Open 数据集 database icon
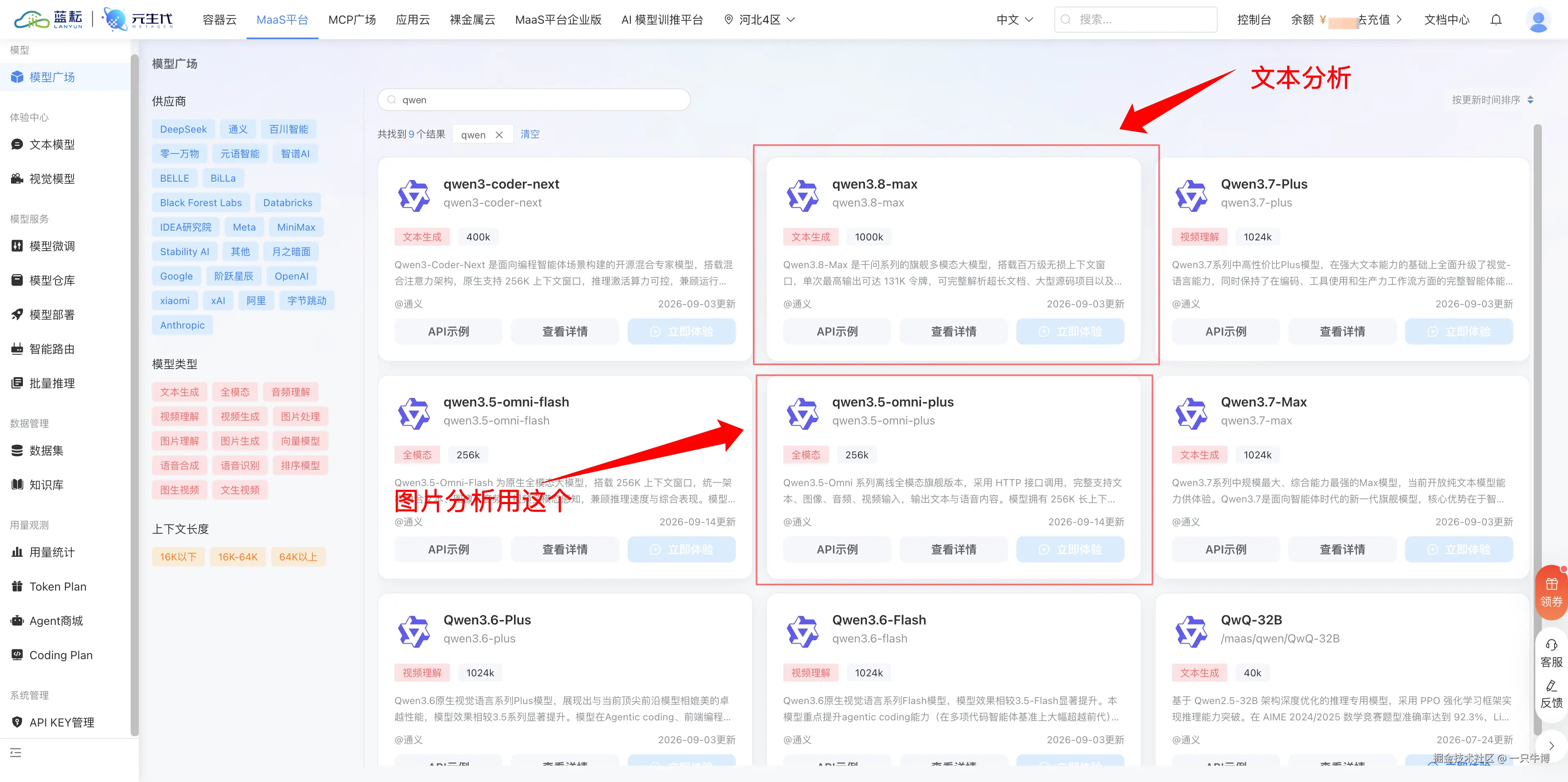Image resolution: width=1568 pixels, height=782 pixels. tap(17, 450)
